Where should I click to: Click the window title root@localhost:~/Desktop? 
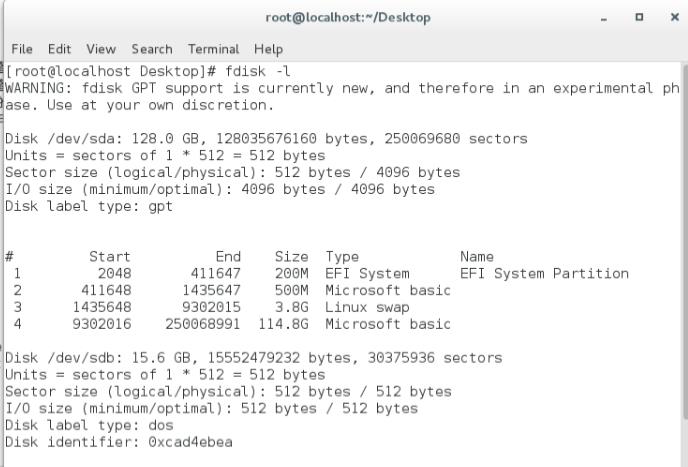point(348,18)
